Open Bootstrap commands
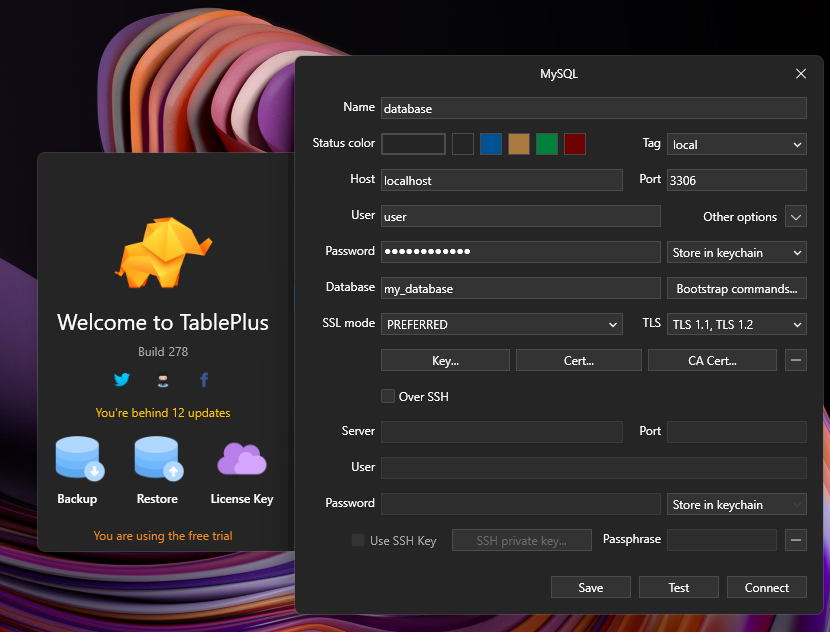The width and height of the screenshot is (830, 632). point(737,288)
